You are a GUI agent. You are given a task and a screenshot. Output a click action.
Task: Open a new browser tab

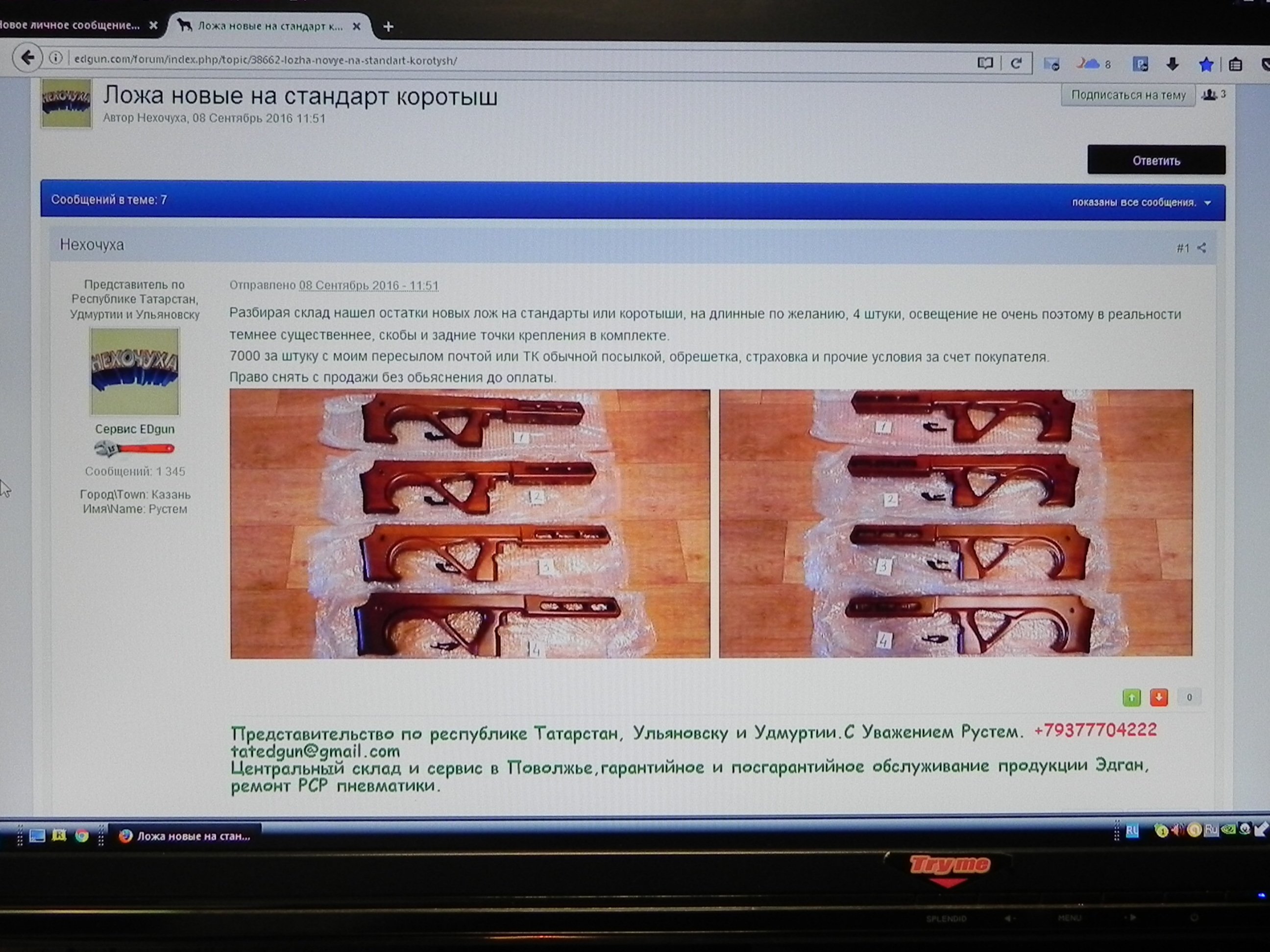[388, 26]
